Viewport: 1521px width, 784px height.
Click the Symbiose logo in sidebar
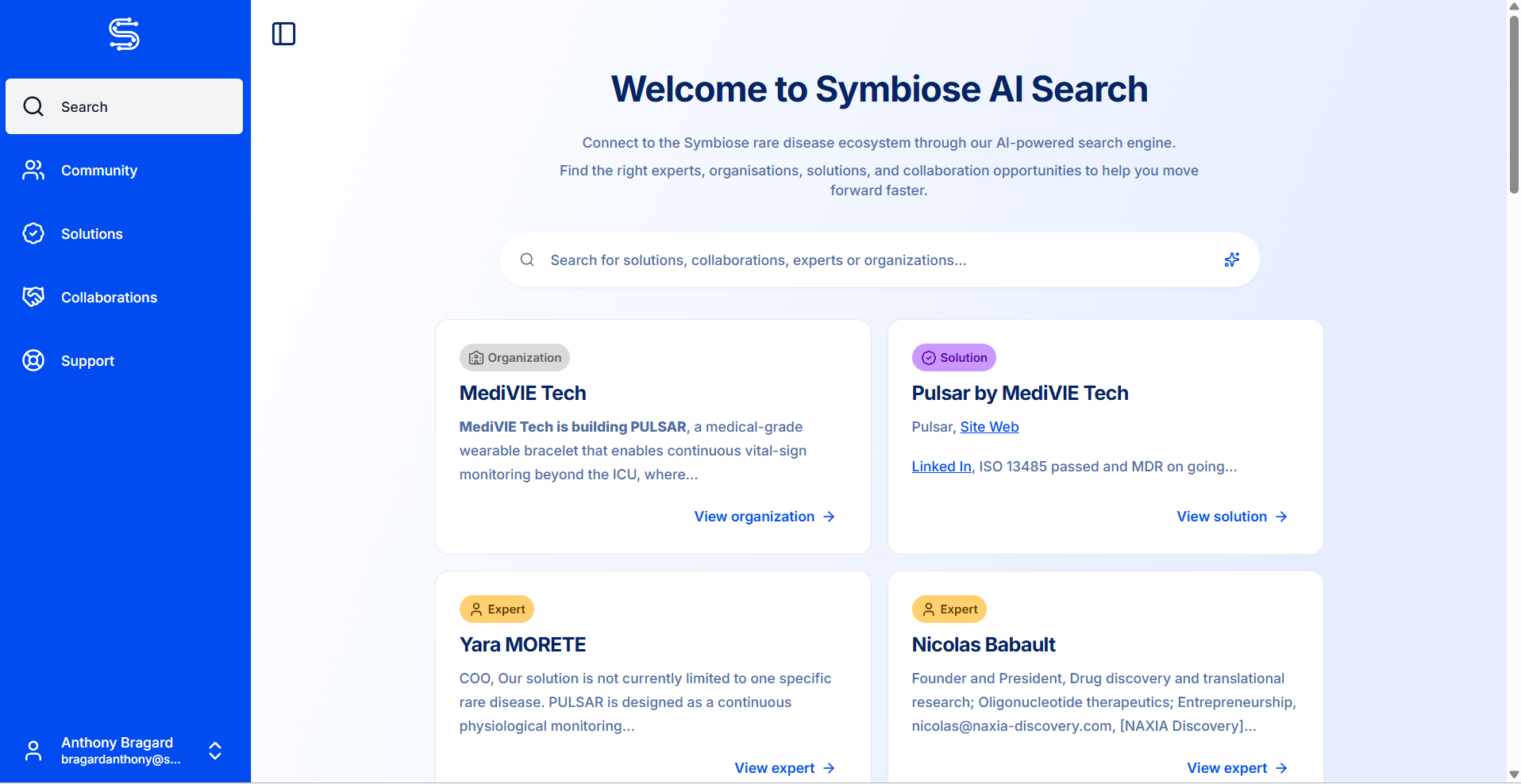click(x=124, y=34)
